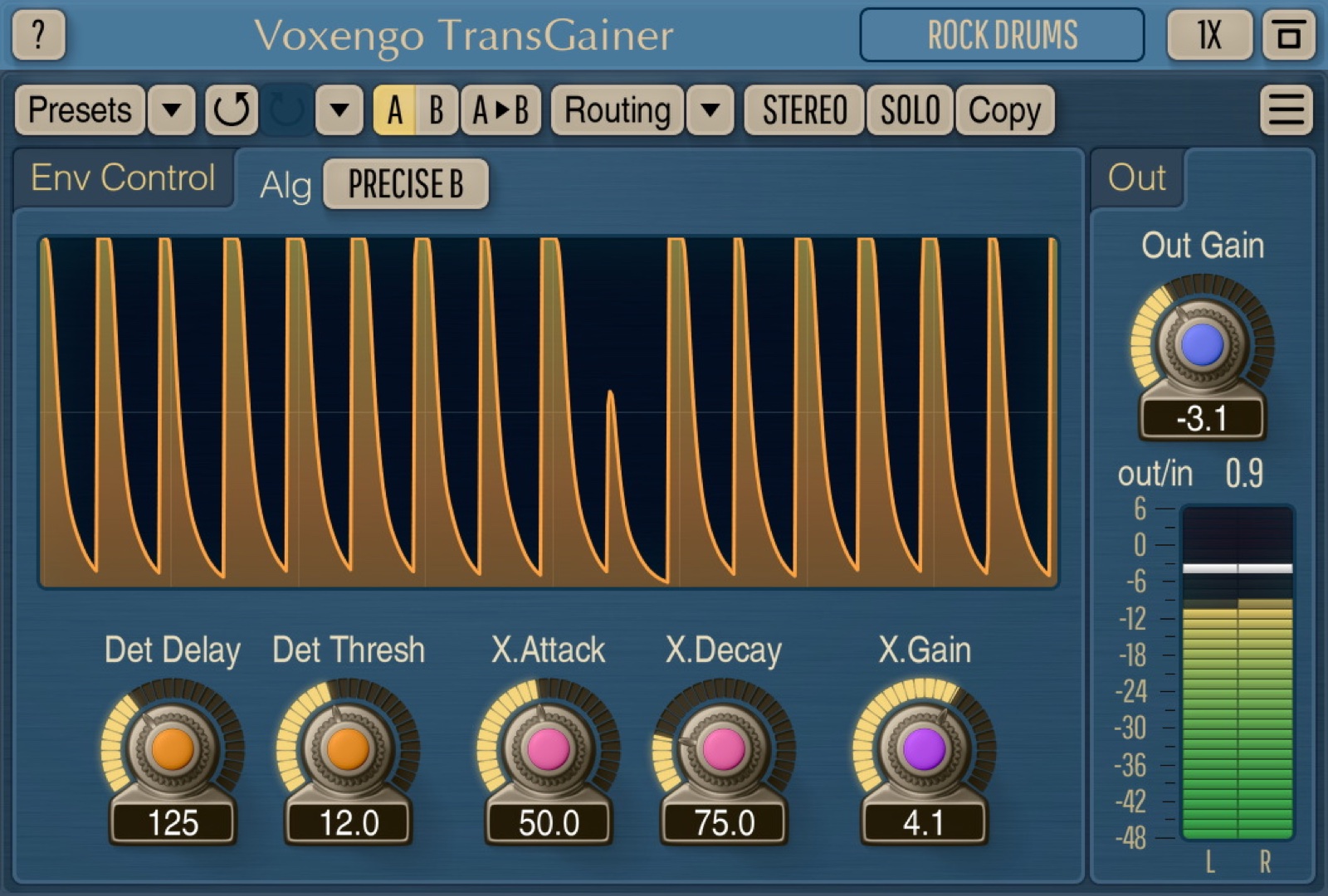The width and height of the screenshot is (1328, 896).
Task: Click the X.Gain value field showing 4.1
Action: [x=924, y=823]
